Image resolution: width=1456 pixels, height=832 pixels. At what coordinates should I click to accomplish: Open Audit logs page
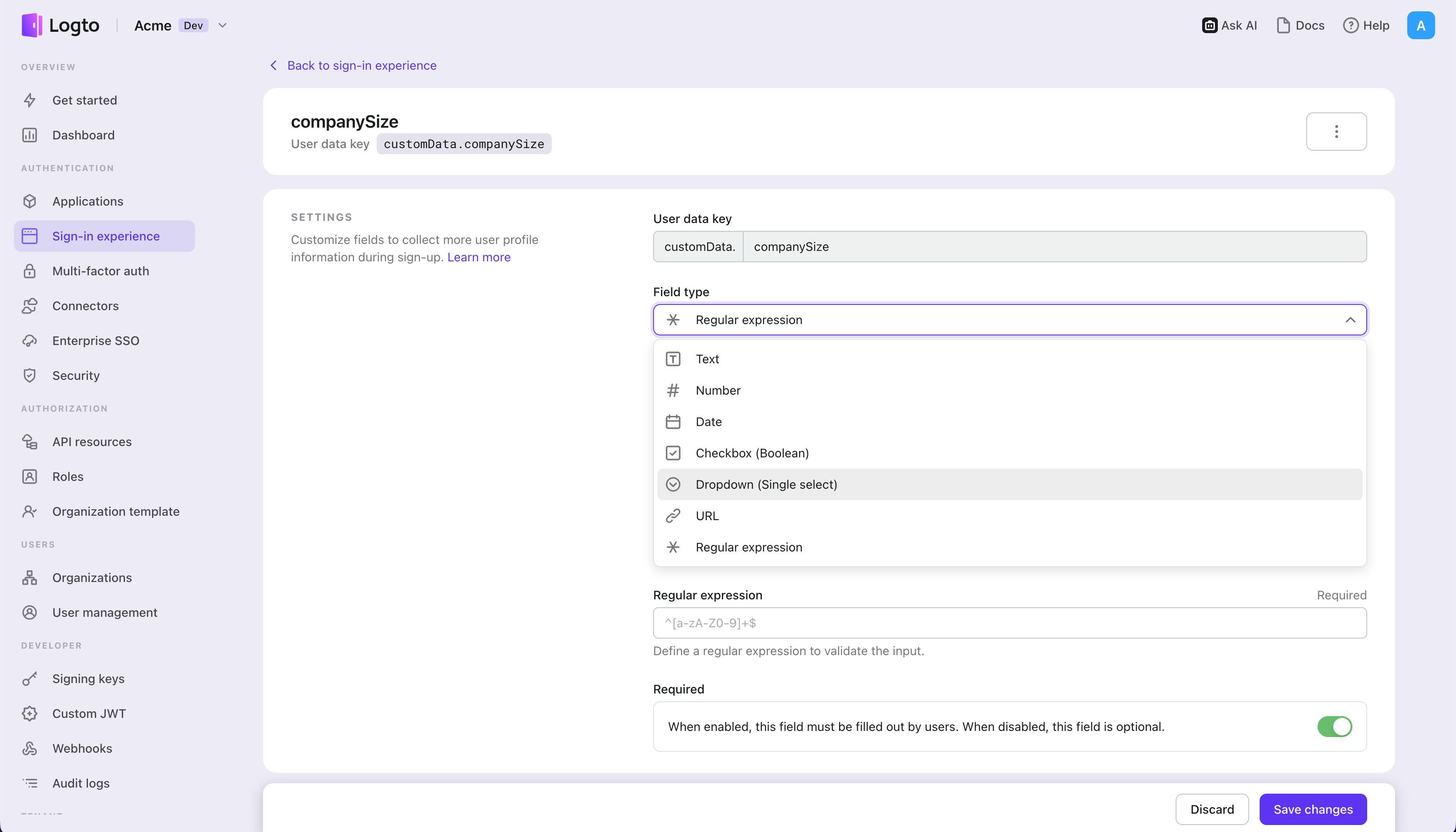point(104,783)
